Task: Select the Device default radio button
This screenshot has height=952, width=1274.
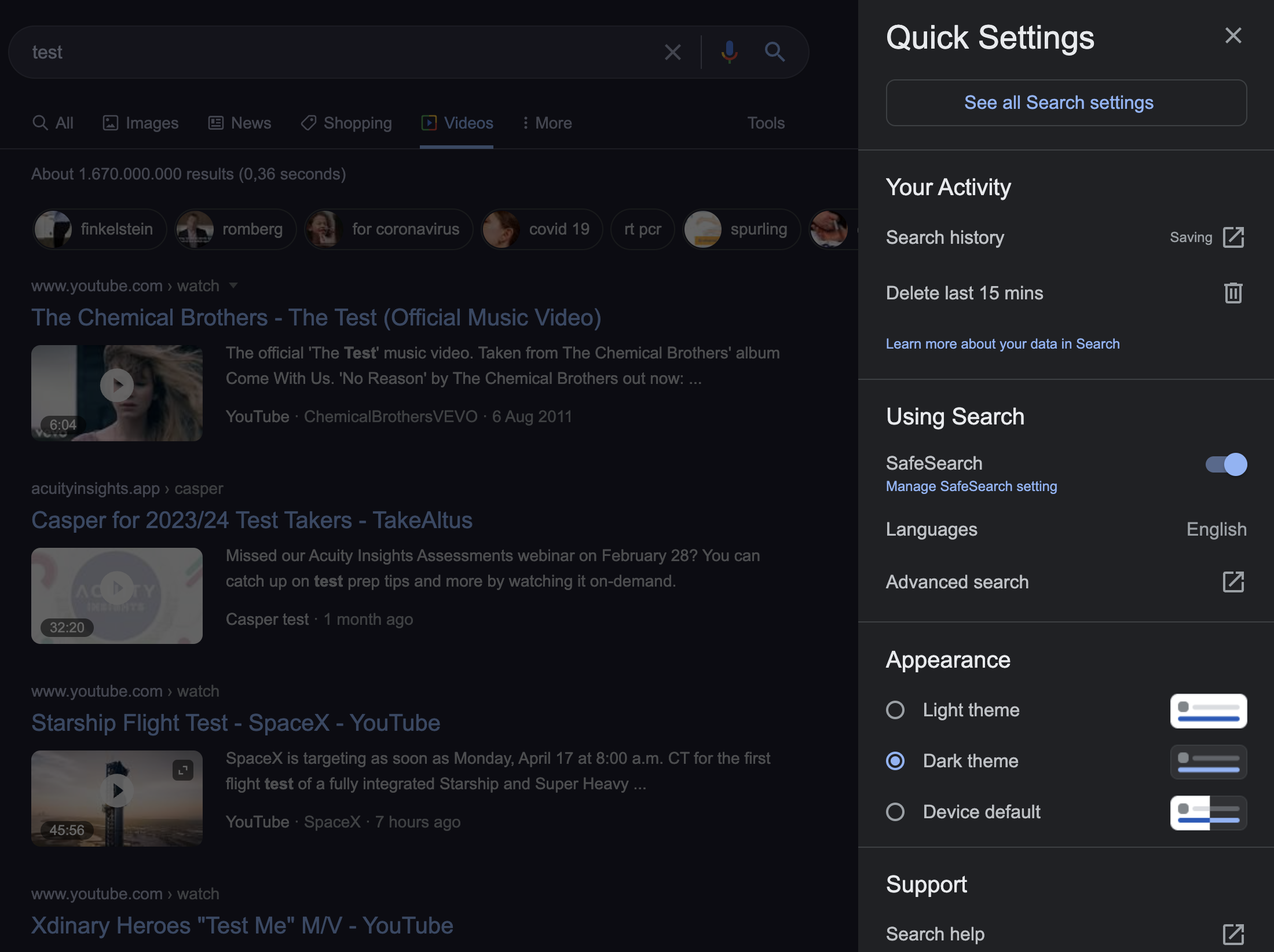Action: point(895,812)
